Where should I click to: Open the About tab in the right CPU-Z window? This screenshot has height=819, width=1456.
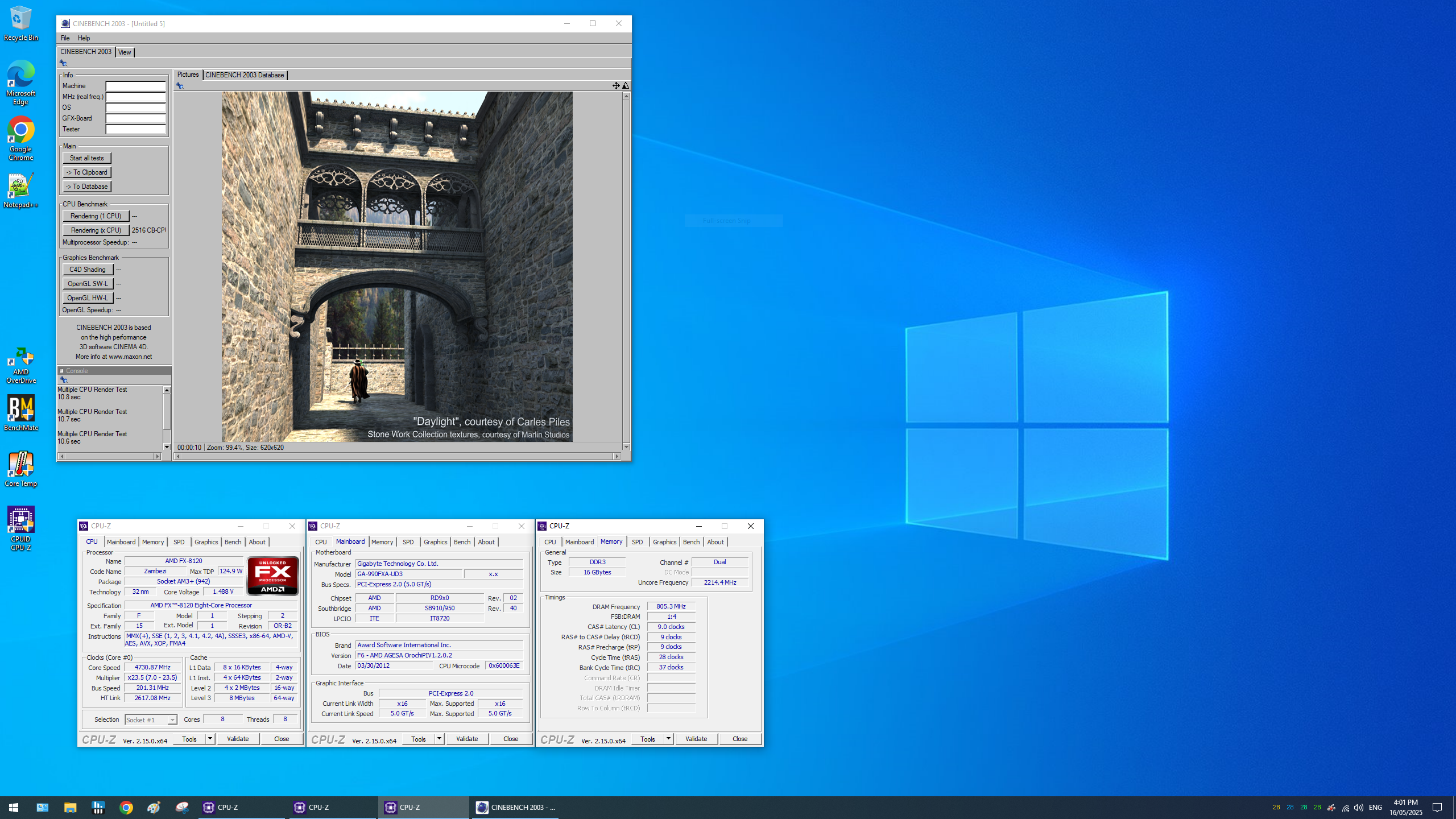(x=715, y=542)
